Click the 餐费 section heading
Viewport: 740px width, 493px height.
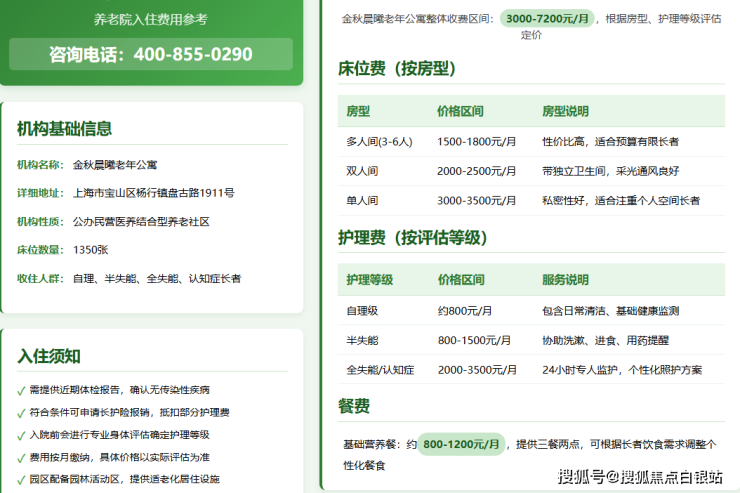[x=353, y=406]
